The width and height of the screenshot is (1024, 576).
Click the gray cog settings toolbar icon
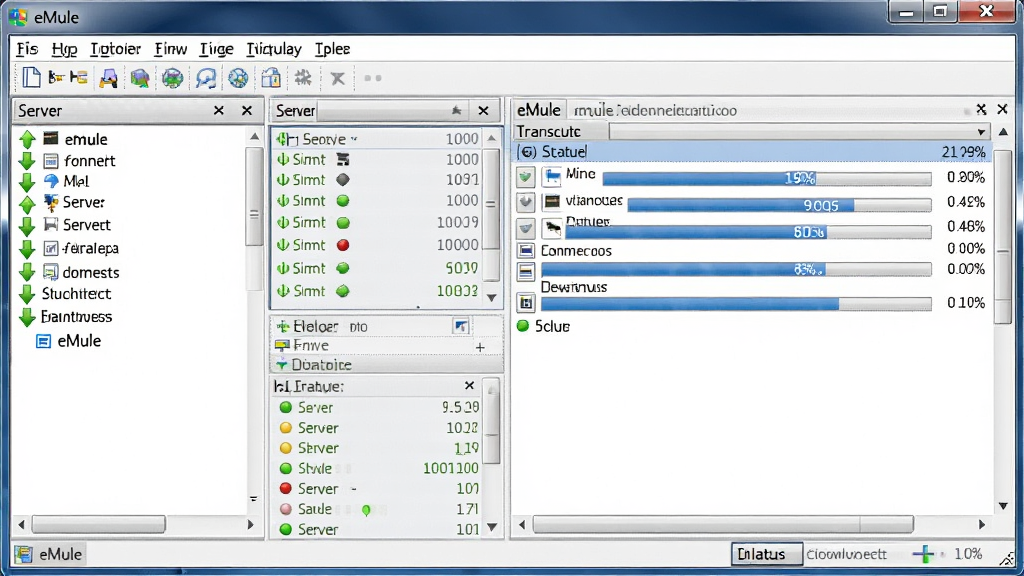point(303,78)
